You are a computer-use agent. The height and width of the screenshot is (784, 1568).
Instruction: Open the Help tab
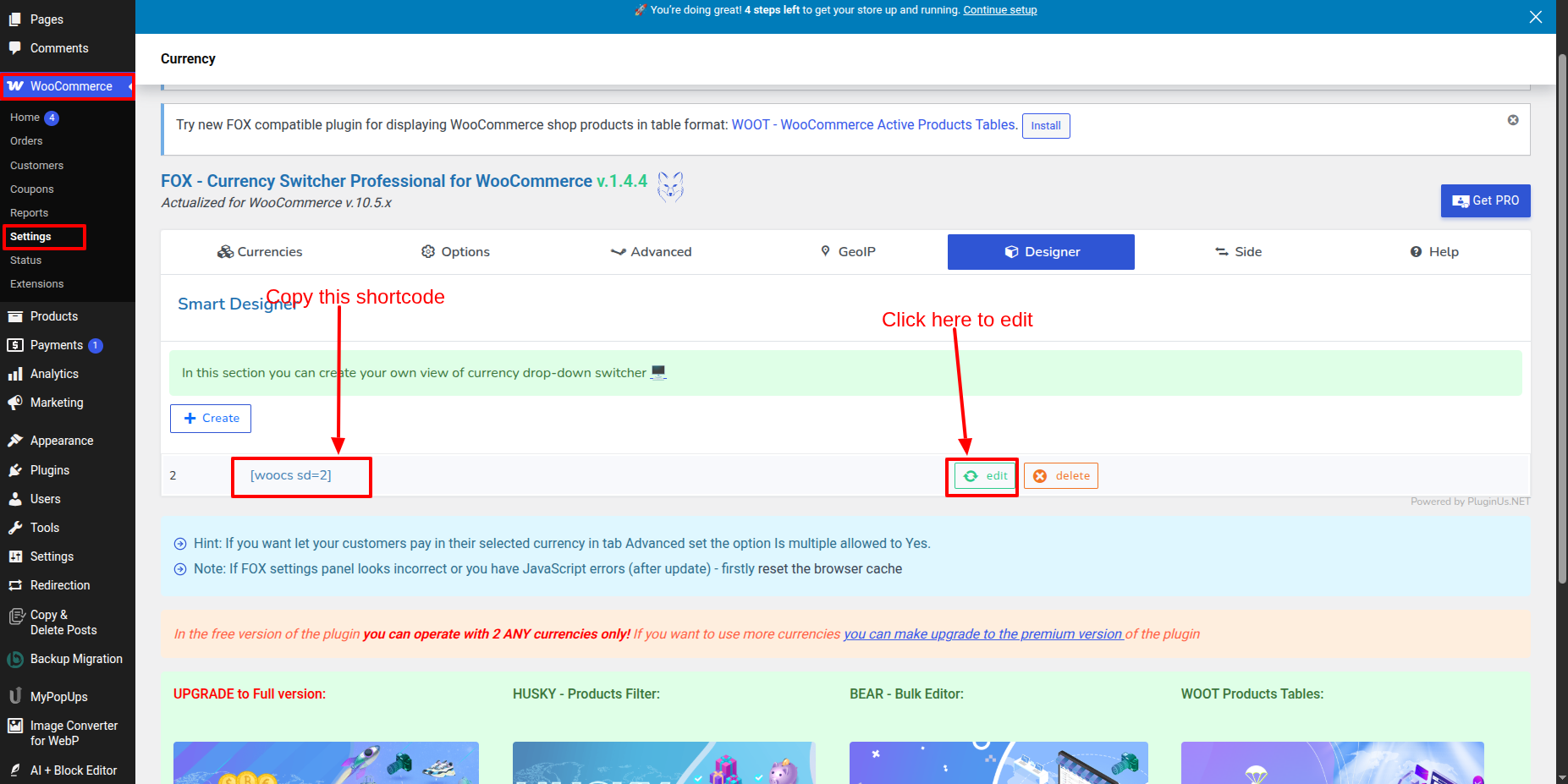(x=1434, y=252)
